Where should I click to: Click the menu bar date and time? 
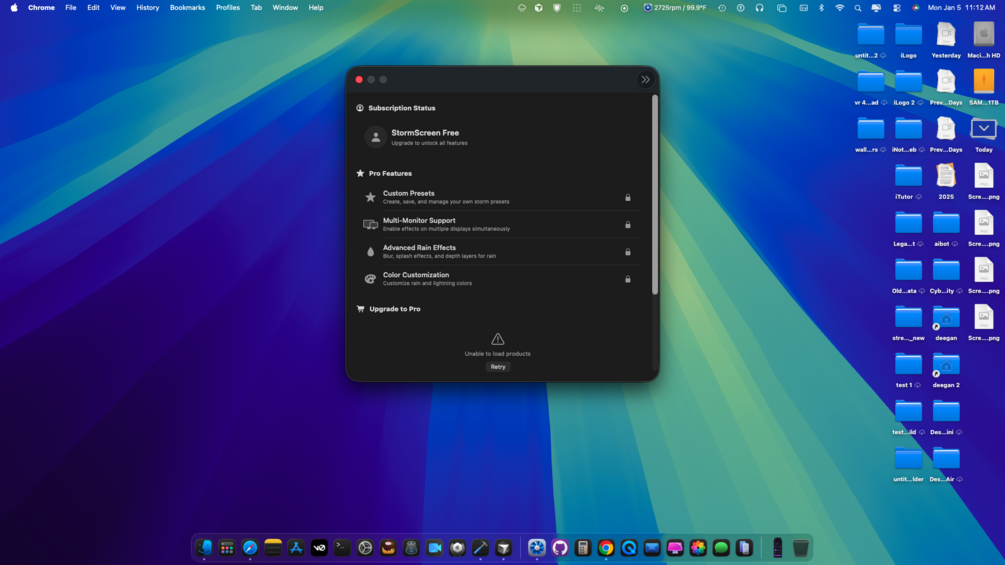(961, 8)
